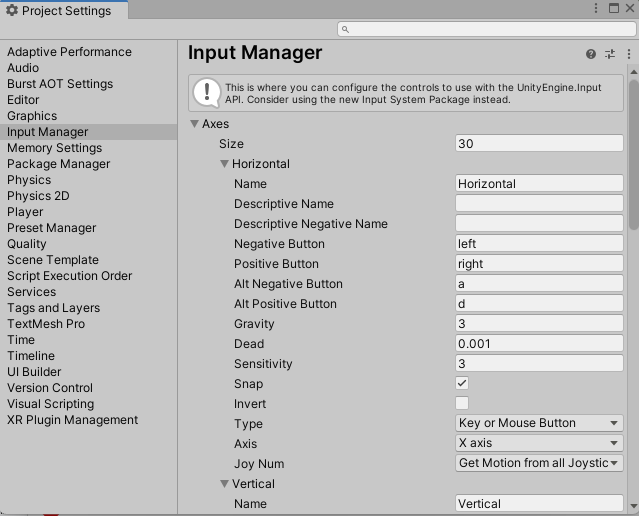Select the Project Settings tab

[x=64, y=10]
